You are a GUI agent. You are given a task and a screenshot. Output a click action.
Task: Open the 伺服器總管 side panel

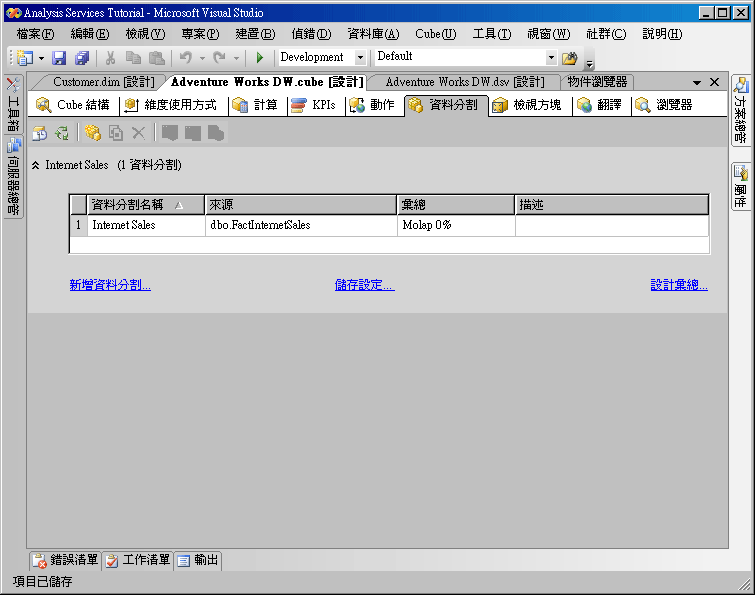pos(13,177)
